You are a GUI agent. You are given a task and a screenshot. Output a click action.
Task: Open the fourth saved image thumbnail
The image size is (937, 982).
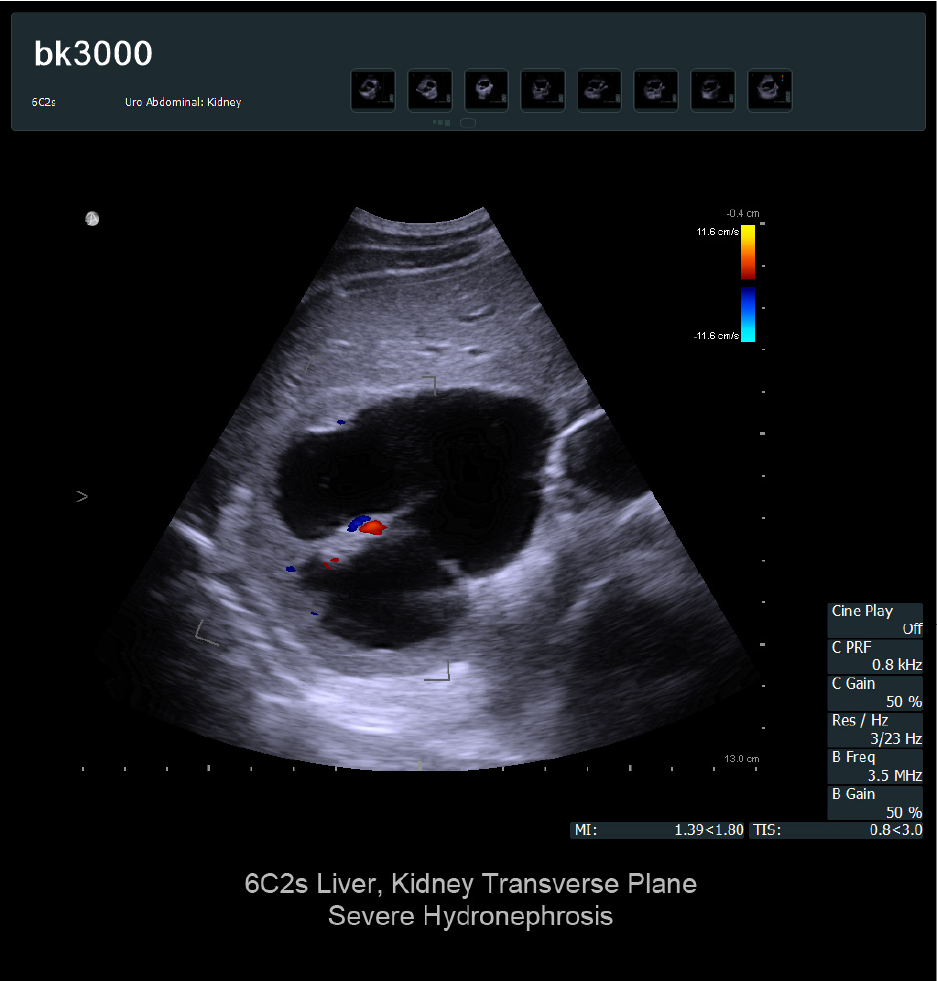pyautogui.click(x=542, y=90)
